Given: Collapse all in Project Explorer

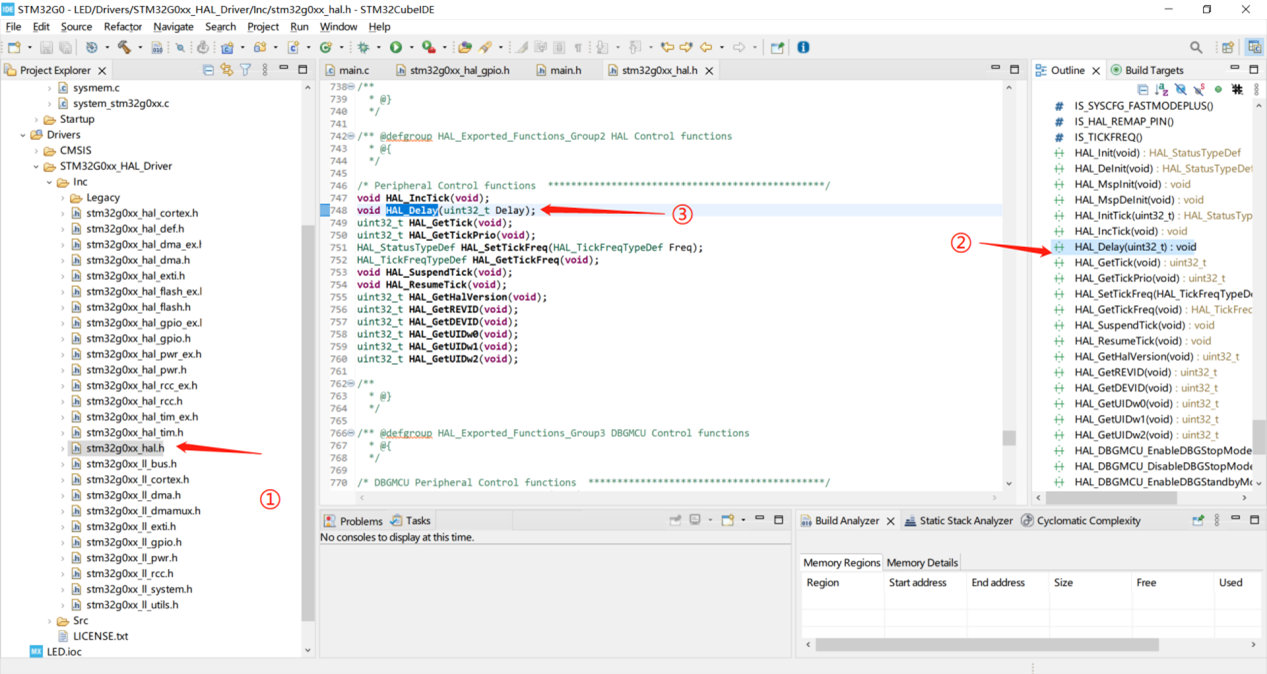Looking at the screenshot, I should tap(208, 70).
